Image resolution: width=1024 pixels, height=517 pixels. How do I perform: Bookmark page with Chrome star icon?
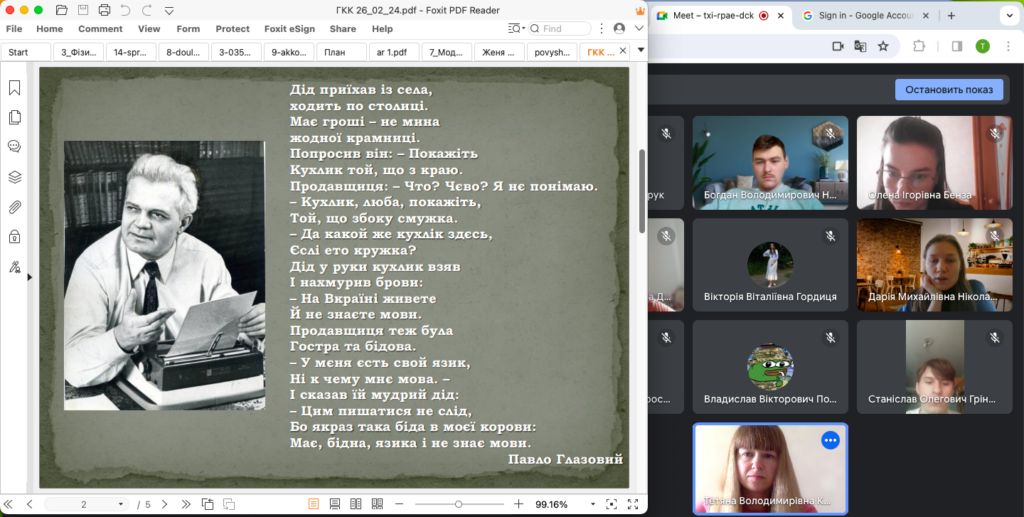883,46
